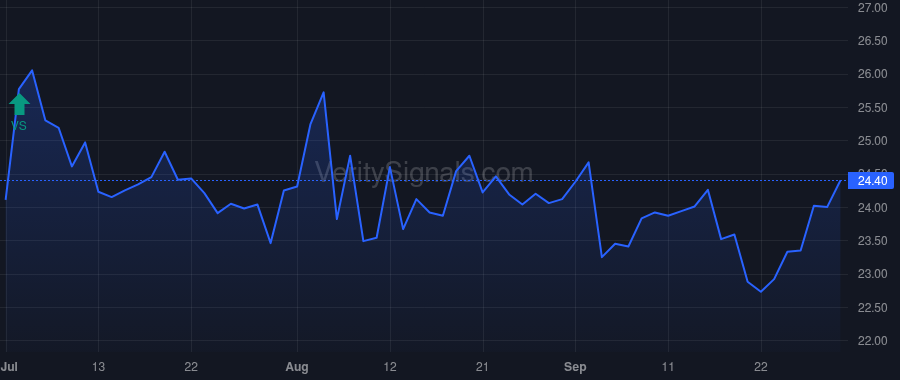Click the 12 date label after Aug
Viewport: 900px width, 380px height.
390,367
